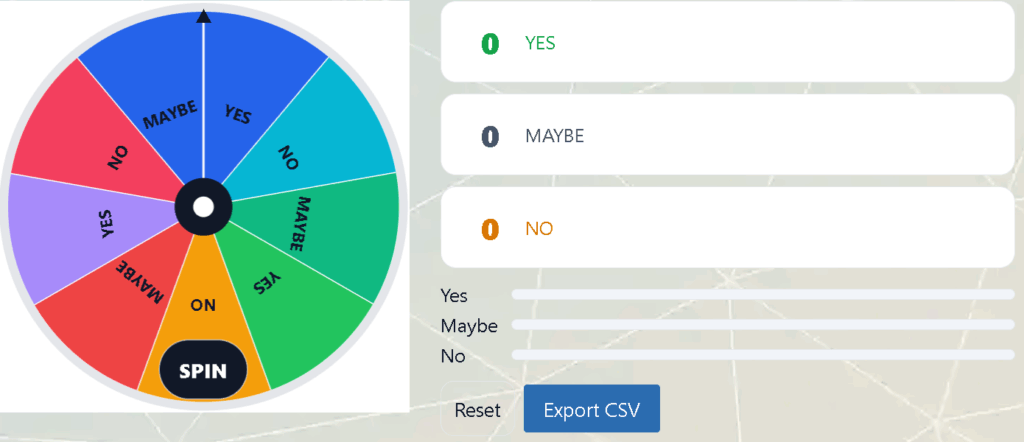Click the white center hub of the wheel
Viewport: 1024px width, 442px height.
pyautogui.click(x=204, y=207)
